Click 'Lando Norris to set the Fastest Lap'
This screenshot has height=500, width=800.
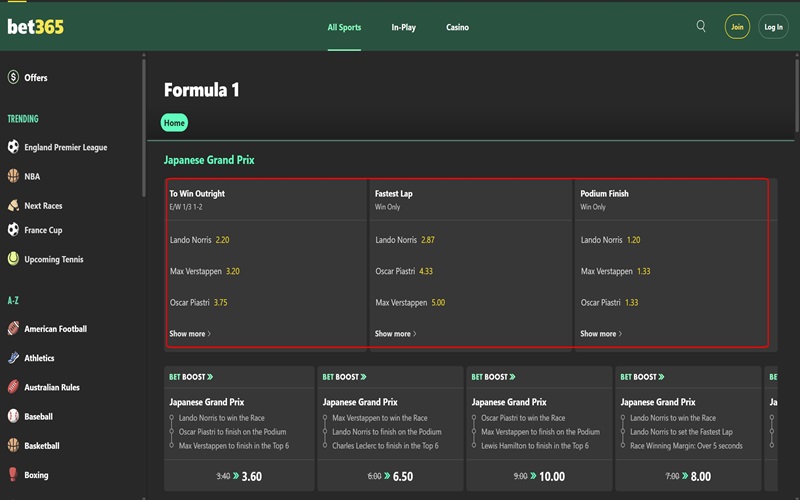point(681,432)
